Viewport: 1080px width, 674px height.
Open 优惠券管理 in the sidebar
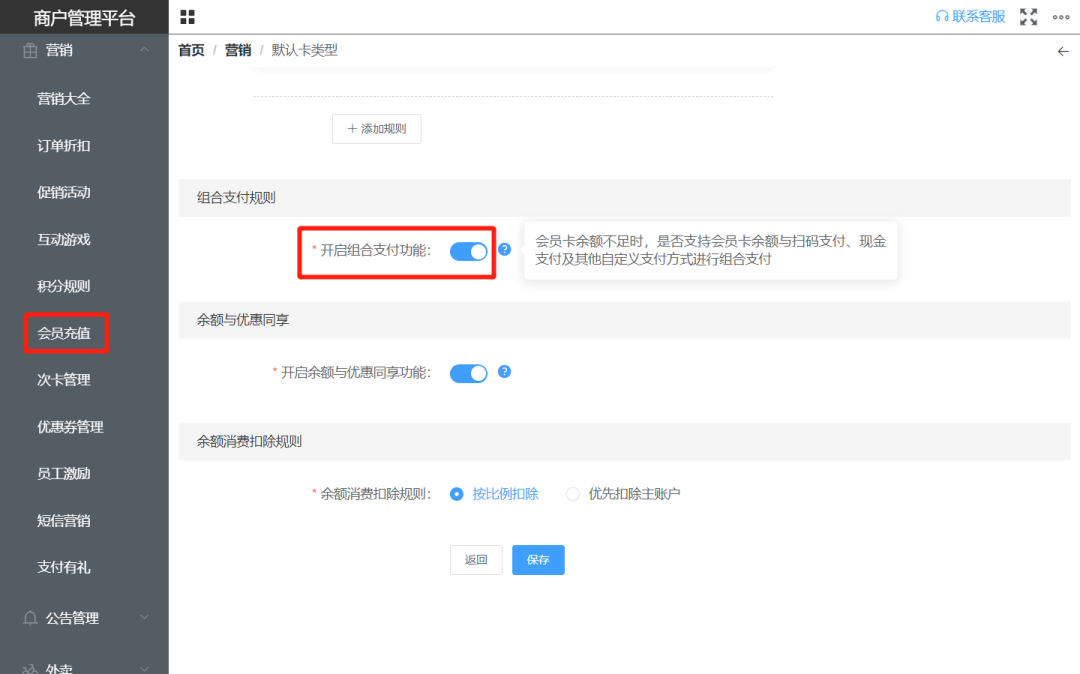pos(70,427)
